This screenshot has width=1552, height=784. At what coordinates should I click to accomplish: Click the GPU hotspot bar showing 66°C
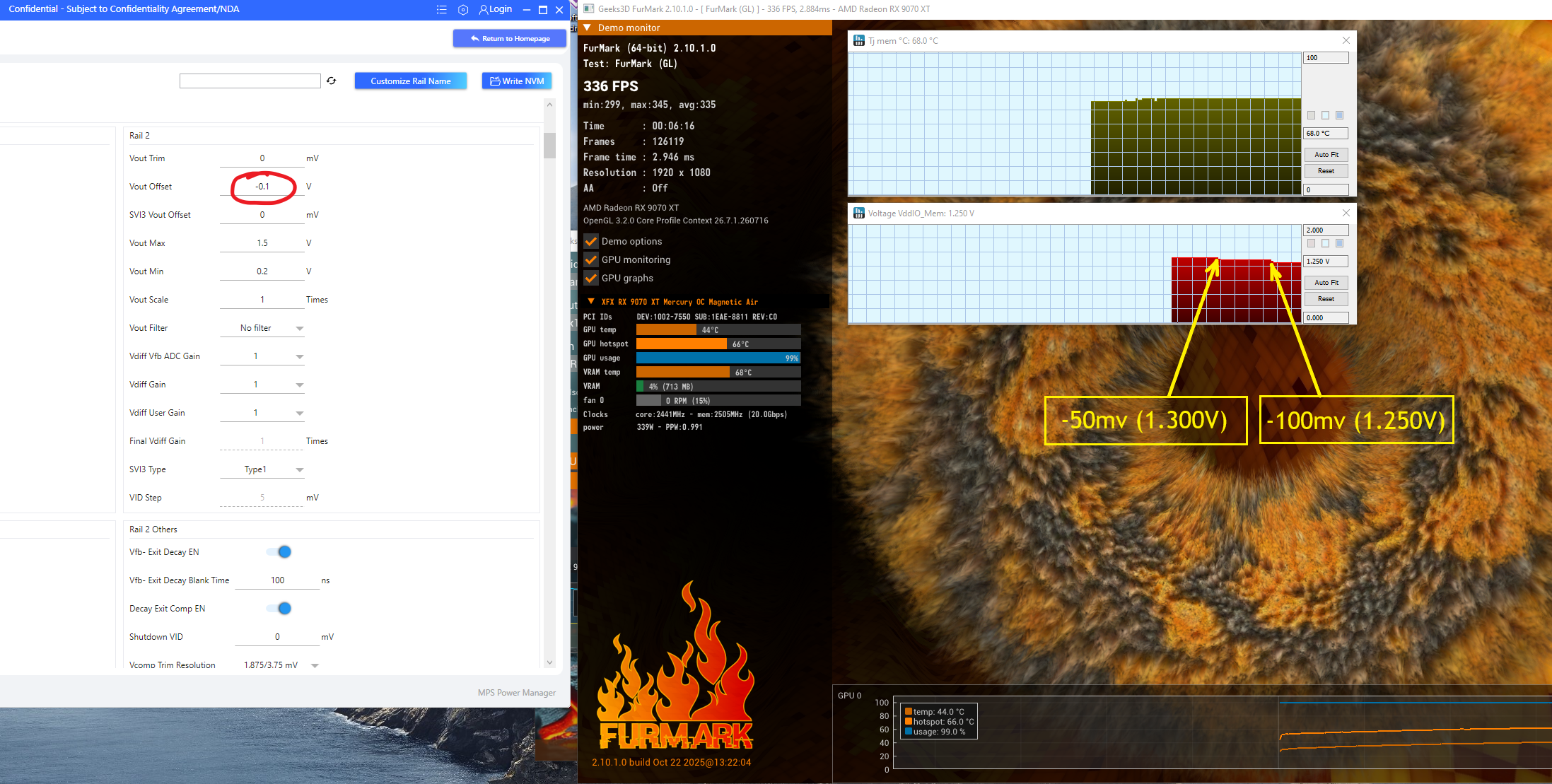pos(718,344)
